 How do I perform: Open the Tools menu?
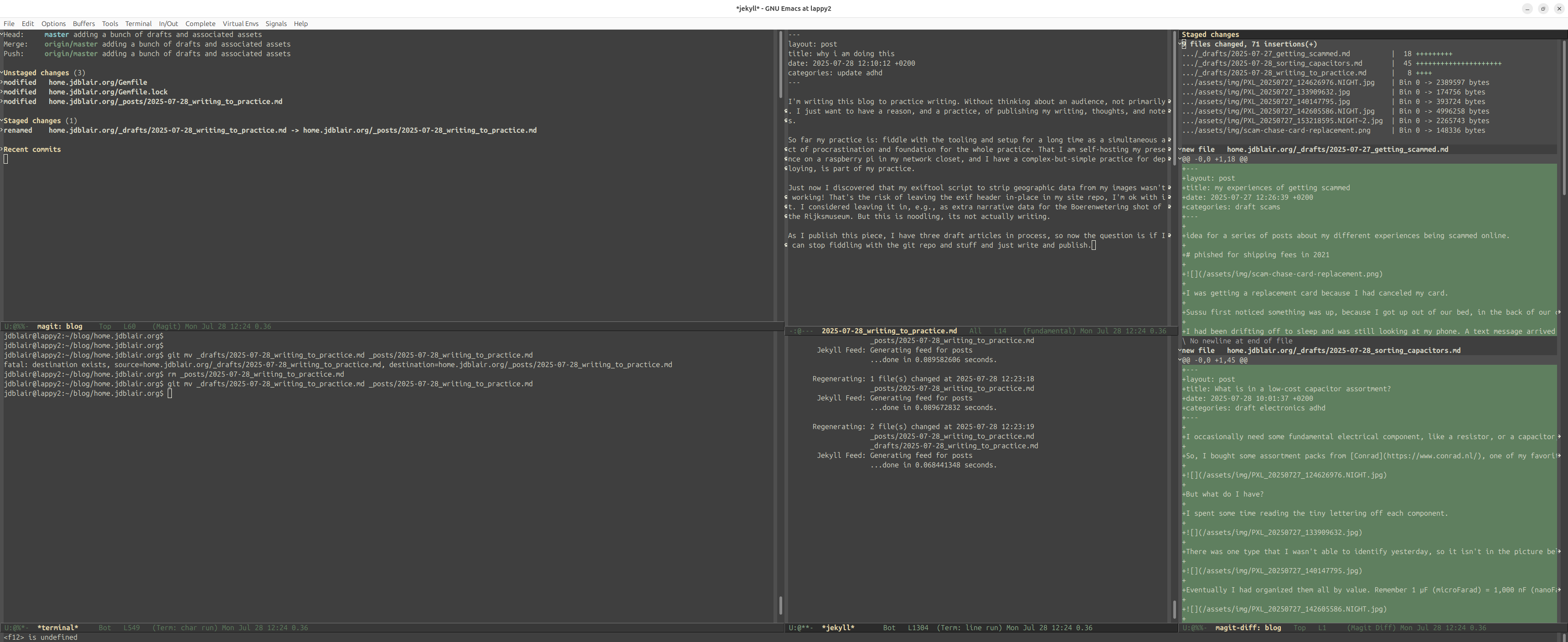(109, 24)
